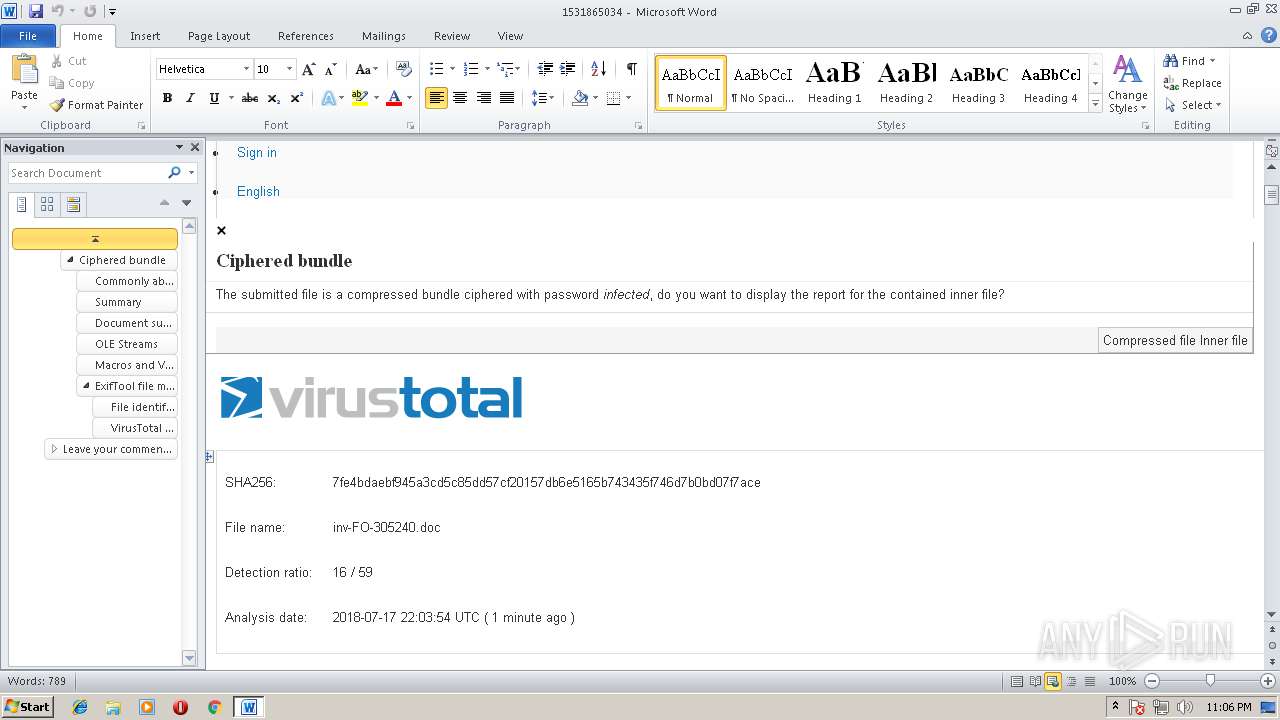1280x720 pixels.
Task: Toggle Bold formatting
Action: point(167,98)
